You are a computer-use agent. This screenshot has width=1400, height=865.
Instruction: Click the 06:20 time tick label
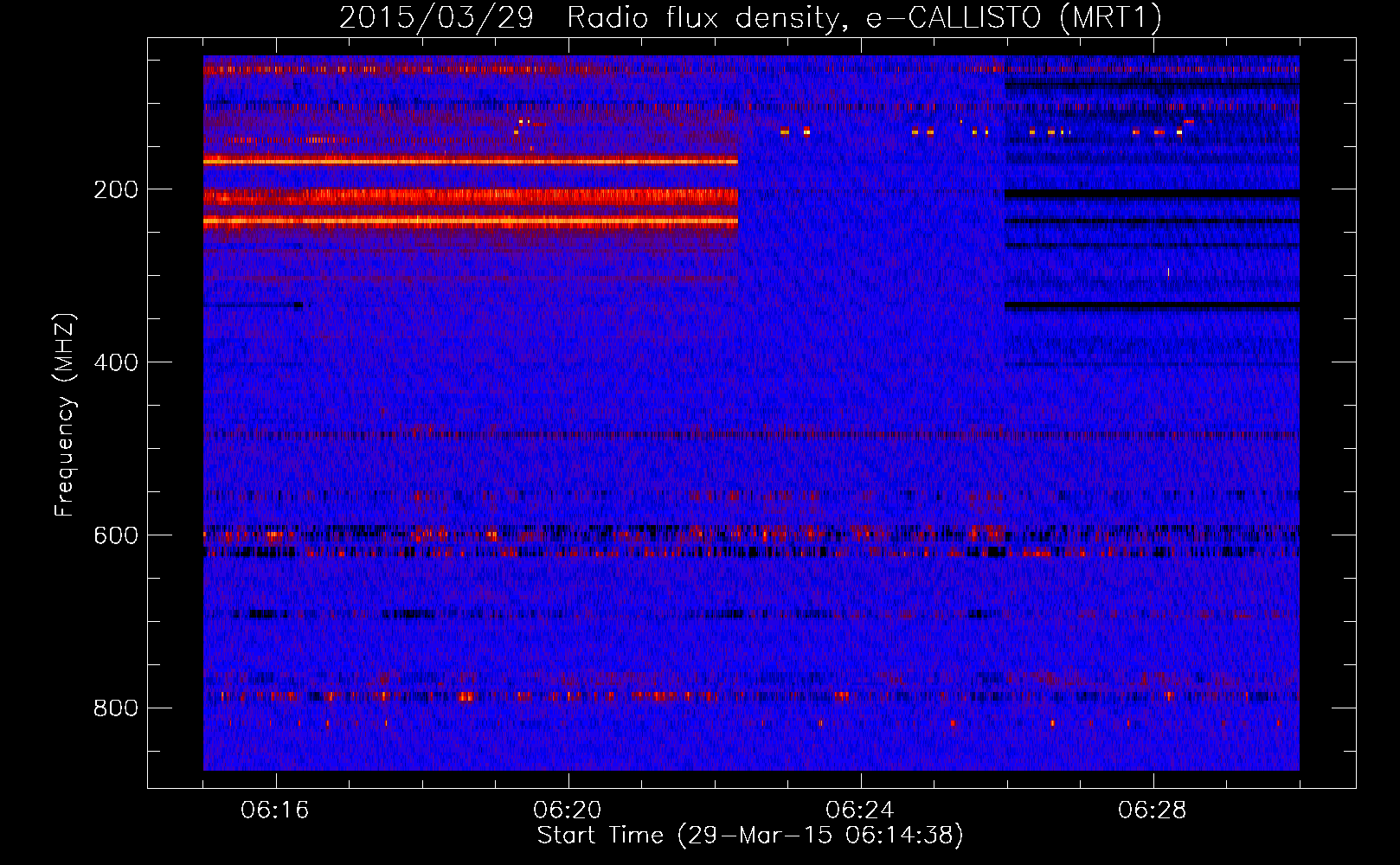568,811
